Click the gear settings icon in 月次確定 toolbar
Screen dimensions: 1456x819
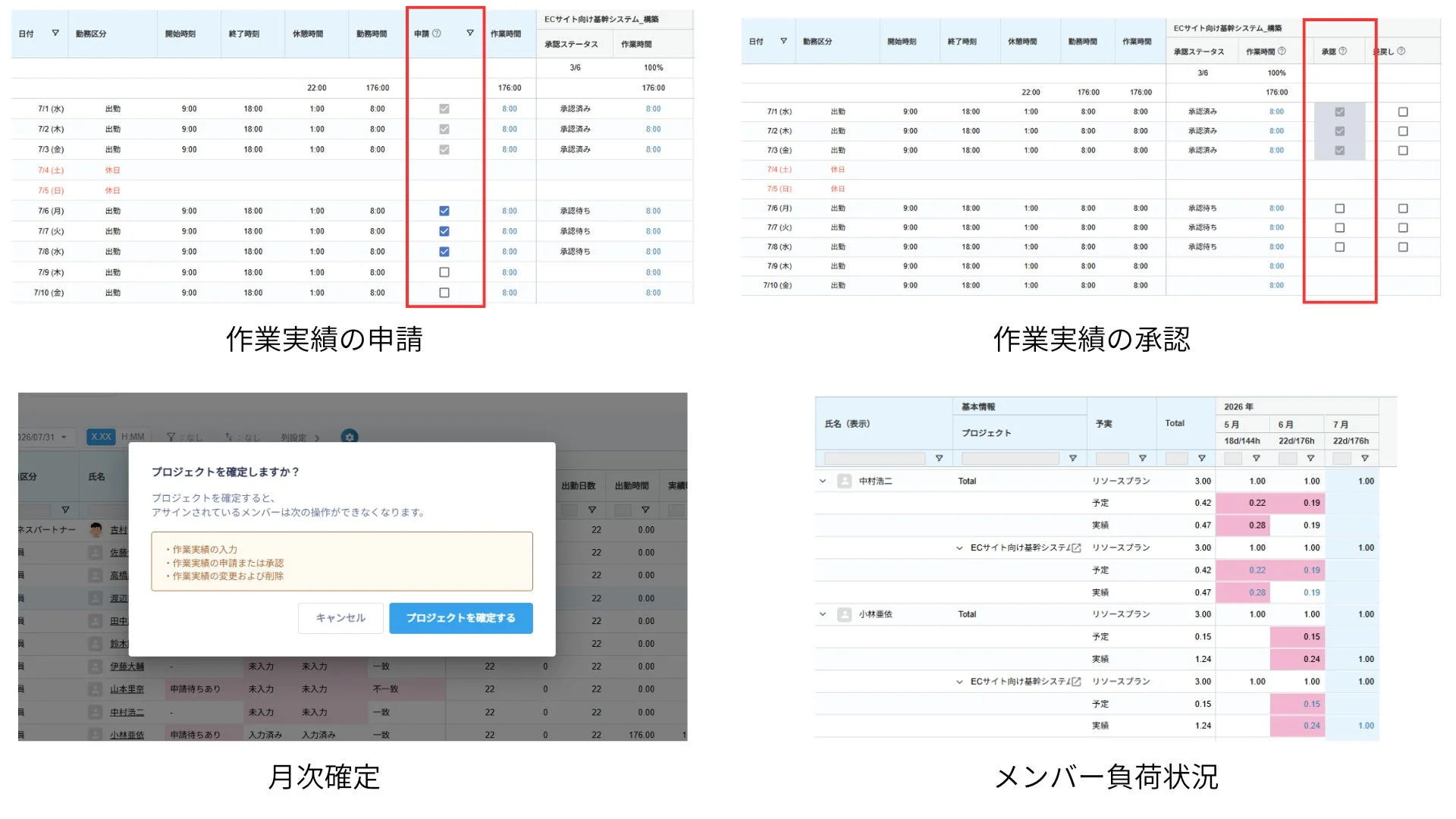[350, 437]
